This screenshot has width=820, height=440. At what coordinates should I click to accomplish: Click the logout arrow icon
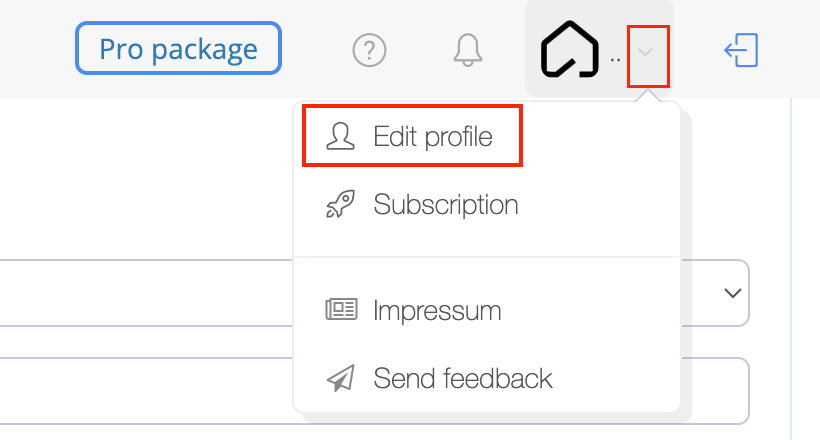coord(741,50)
